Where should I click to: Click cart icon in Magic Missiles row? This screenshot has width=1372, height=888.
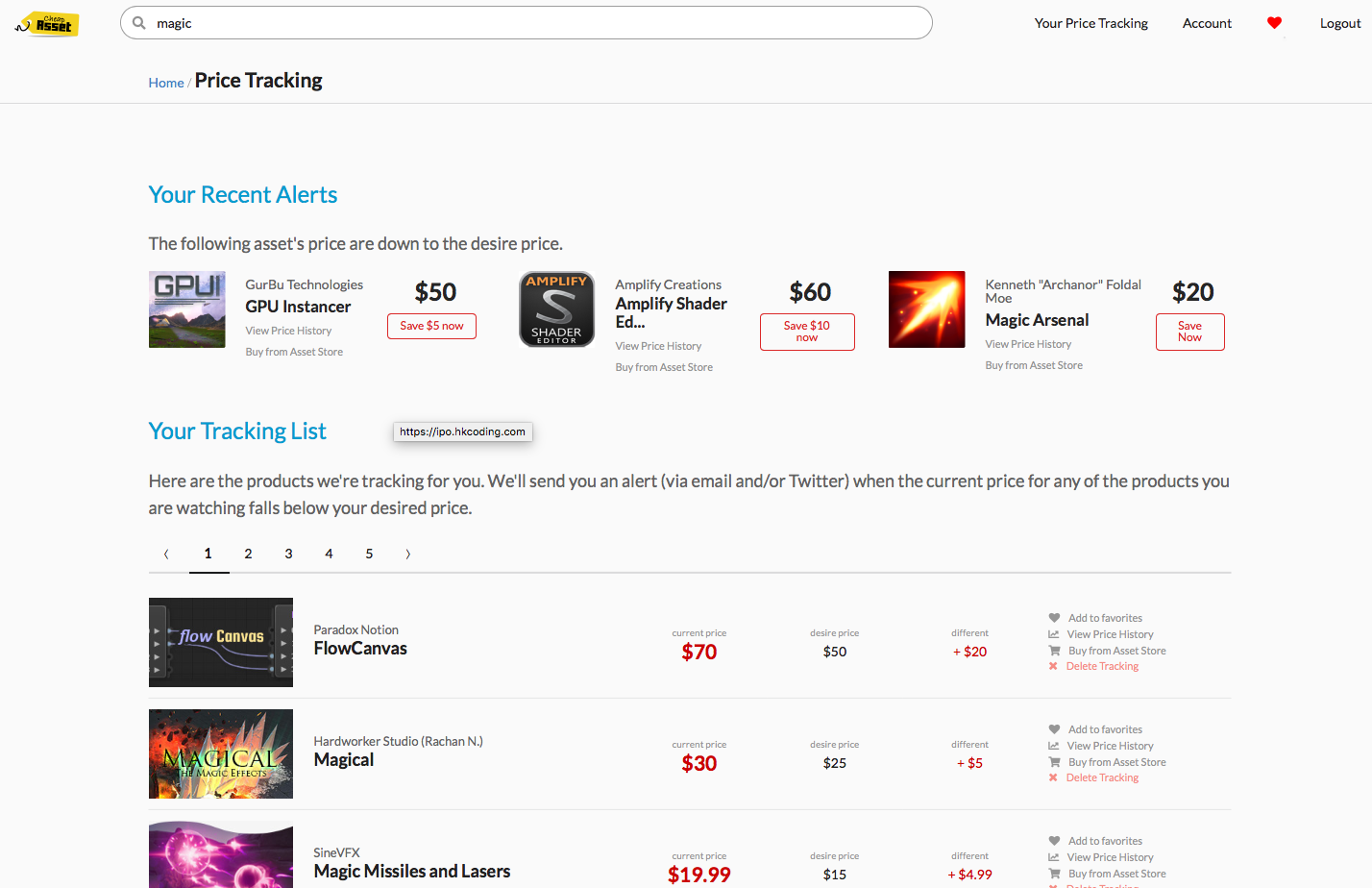[x=1054, y=874]
